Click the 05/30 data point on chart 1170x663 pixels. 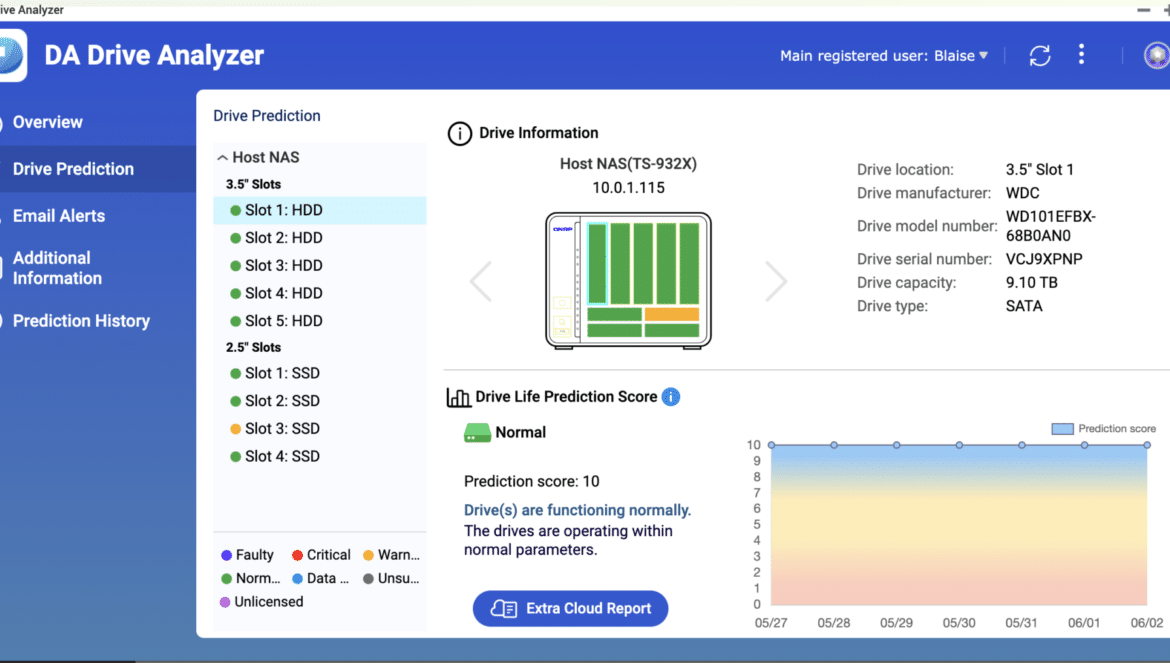pos(959,445)
